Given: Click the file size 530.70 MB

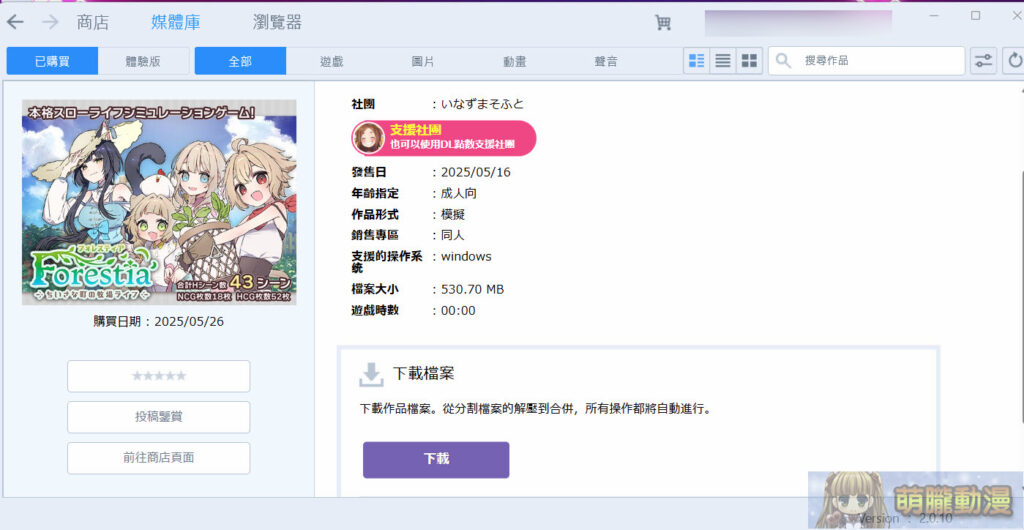Looking at the screenshot, I should [x=472, y=289].
